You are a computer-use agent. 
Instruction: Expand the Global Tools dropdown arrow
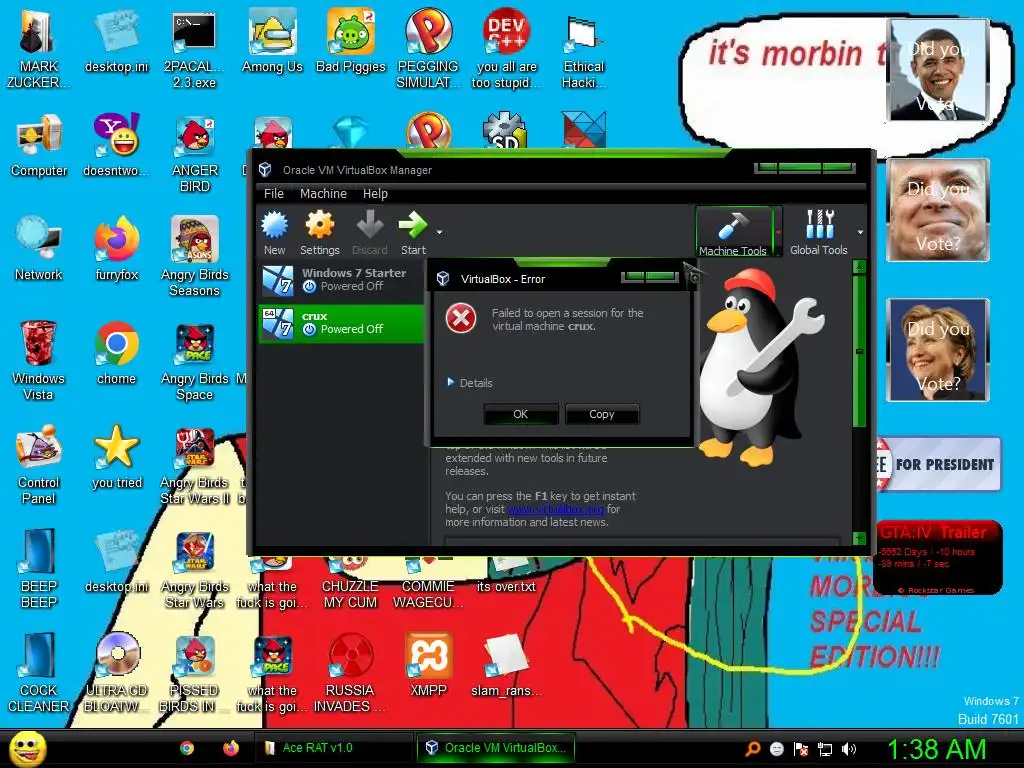coord(860,232)
